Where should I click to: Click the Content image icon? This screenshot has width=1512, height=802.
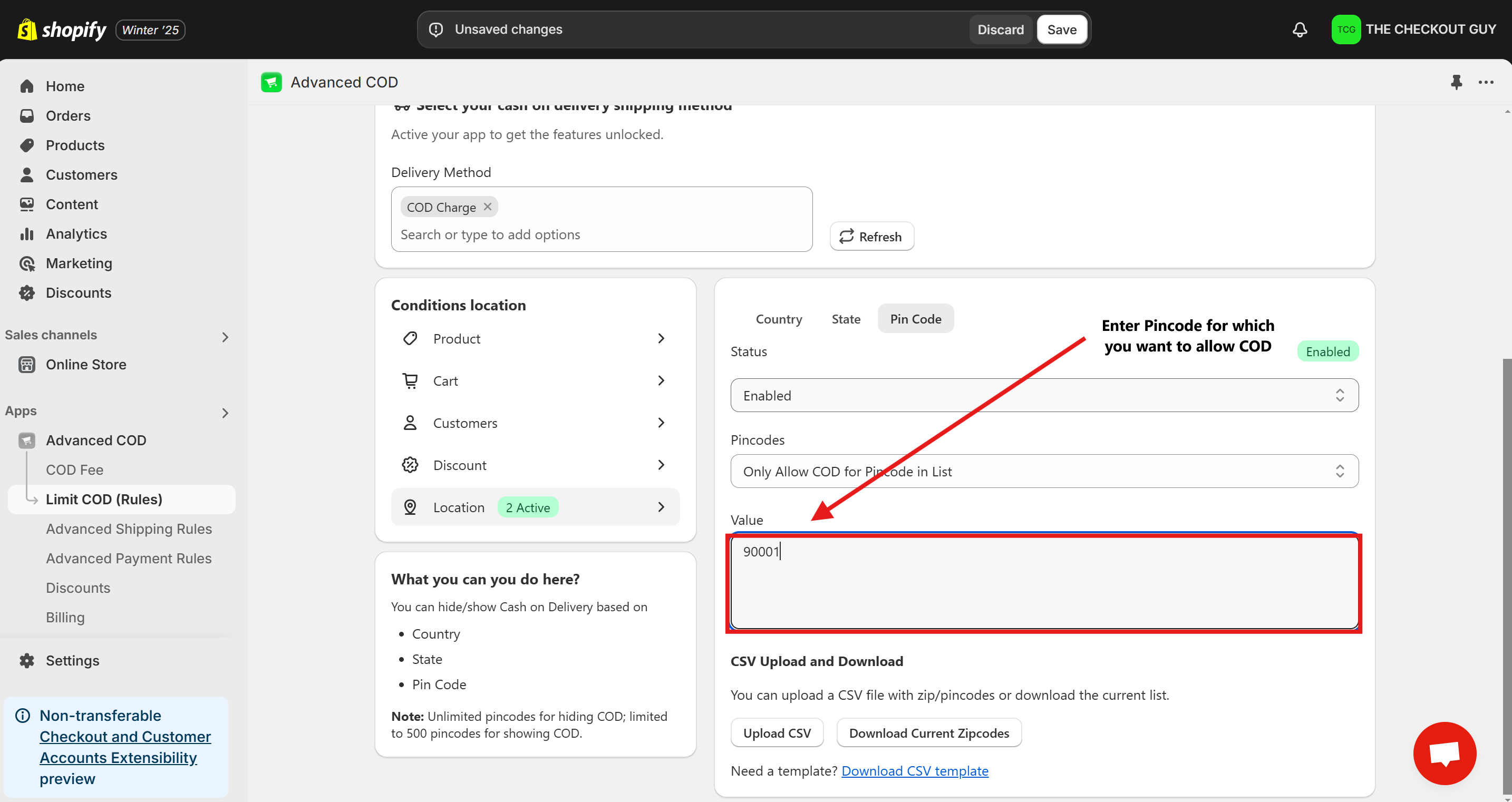tap(27, 204)
